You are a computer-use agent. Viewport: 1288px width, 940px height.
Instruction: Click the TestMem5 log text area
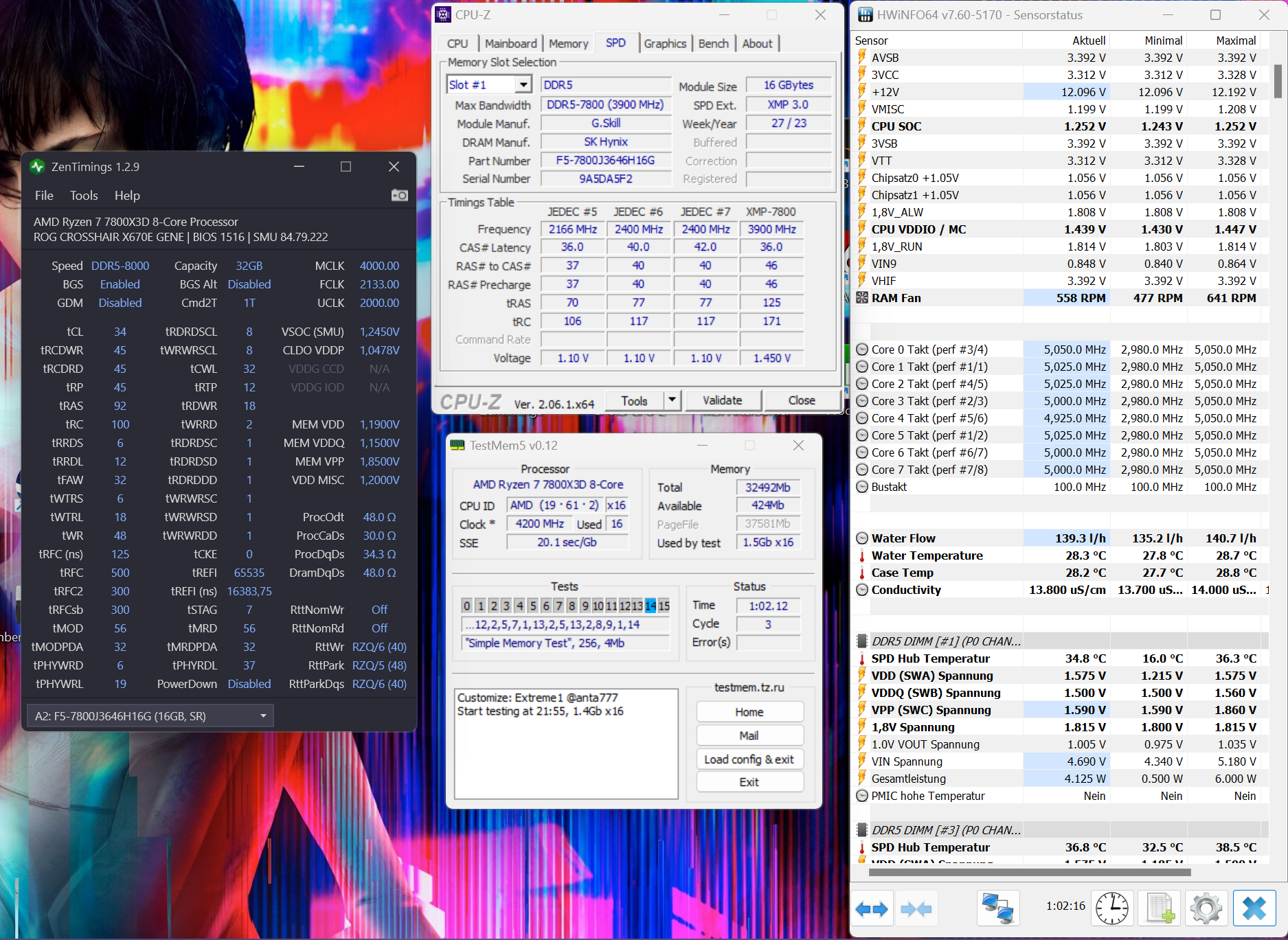point(566,744)
